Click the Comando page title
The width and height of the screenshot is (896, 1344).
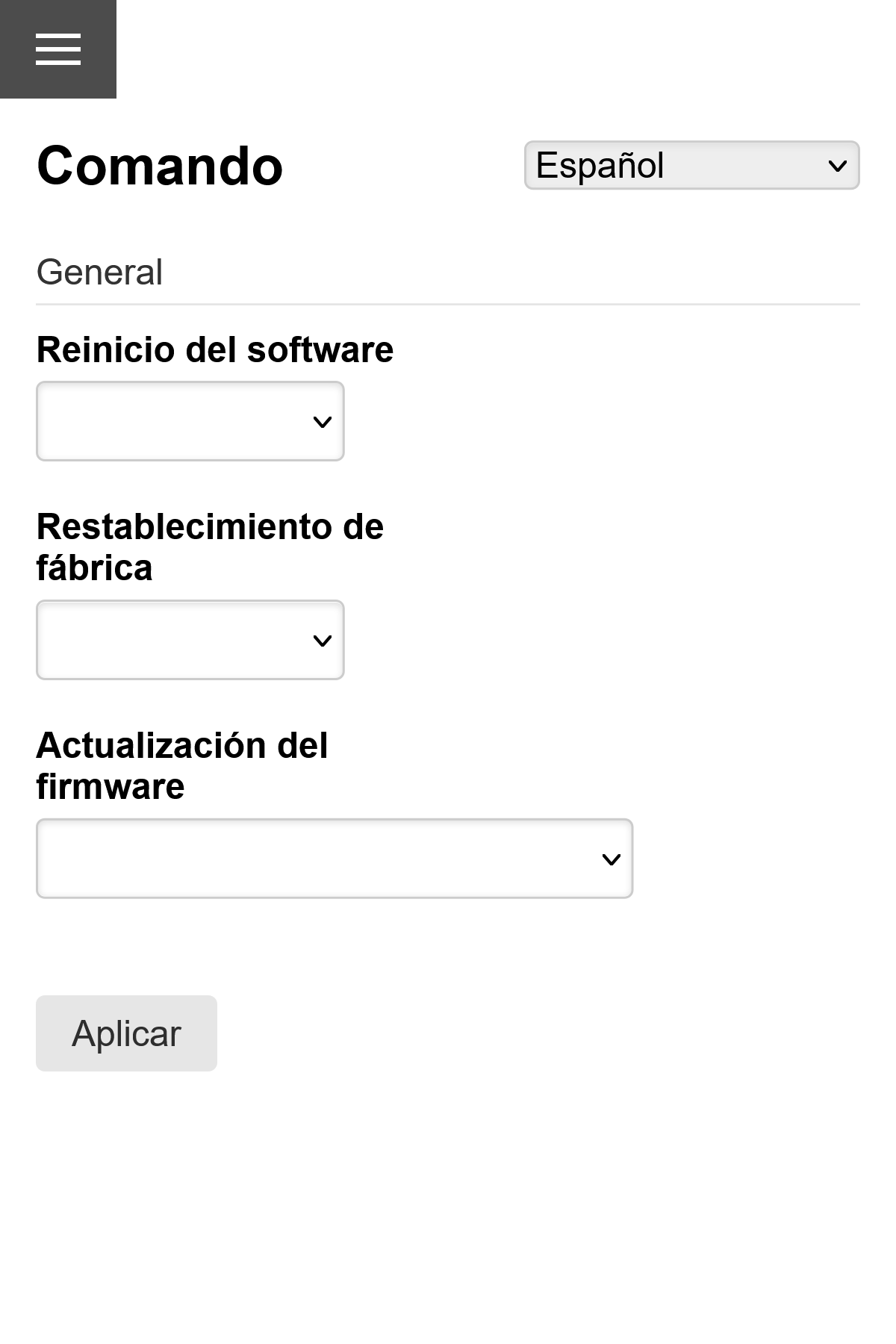[159, 167]
